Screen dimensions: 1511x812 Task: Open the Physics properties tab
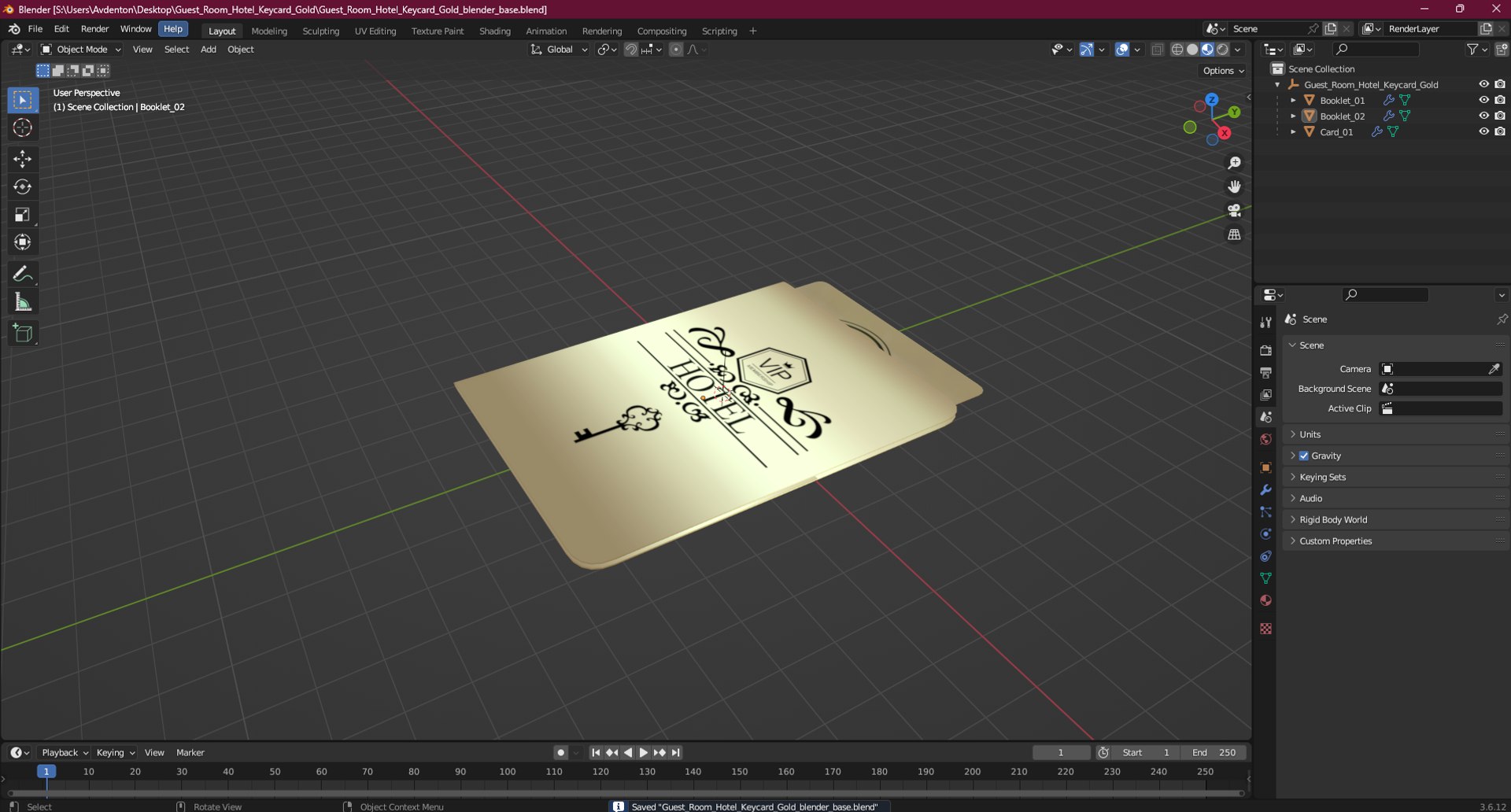point(1265,533)
